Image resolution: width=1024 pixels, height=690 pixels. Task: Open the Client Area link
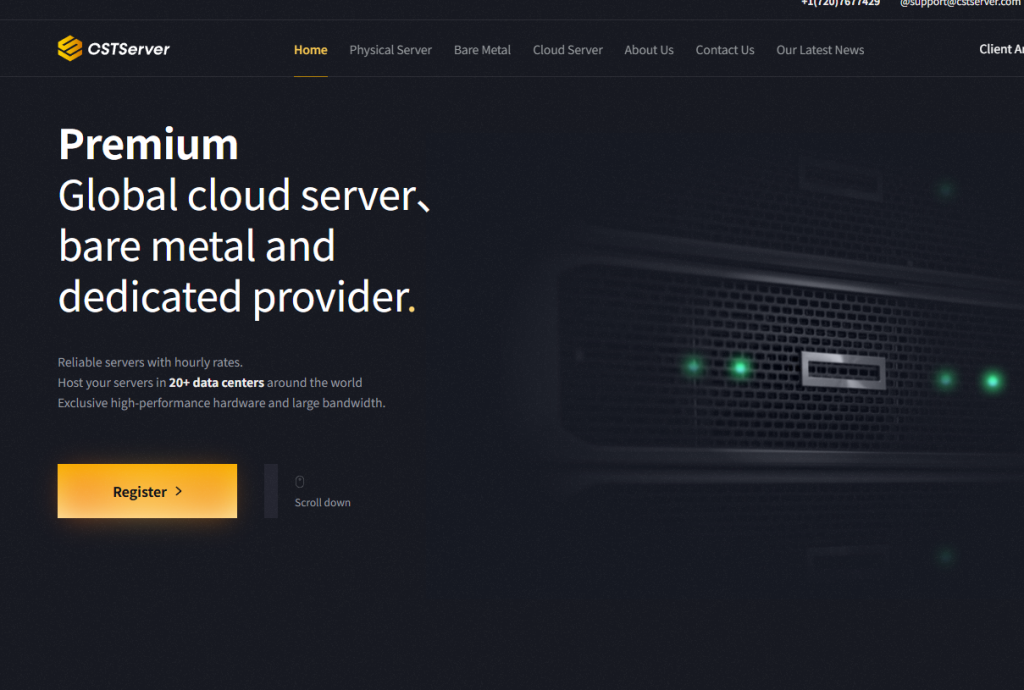[x=1001, y=49]
